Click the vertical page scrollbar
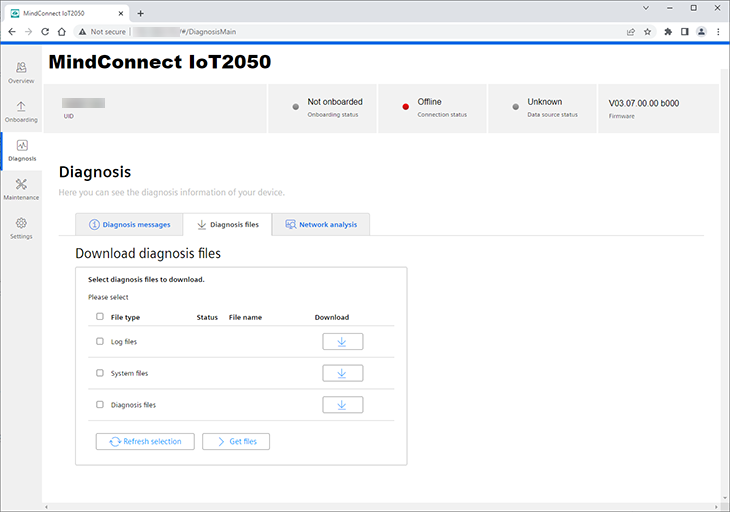The image size is (730, 512). (724, 284)
